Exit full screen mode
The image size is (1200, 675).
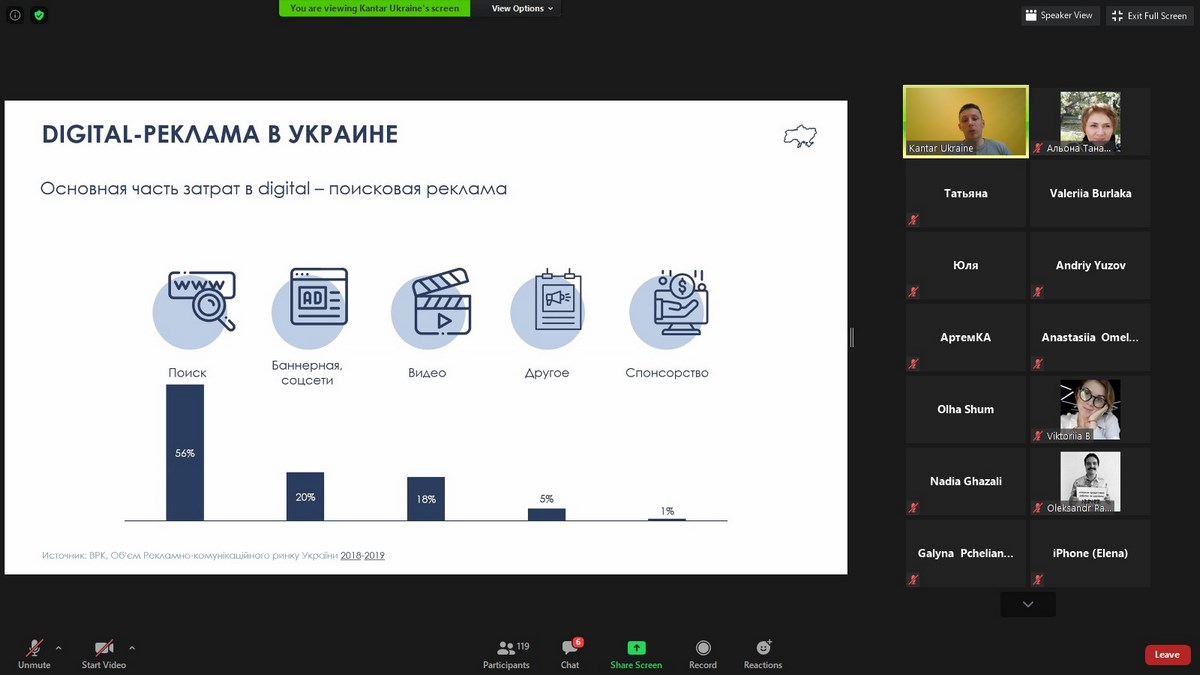coord(1149,16)
